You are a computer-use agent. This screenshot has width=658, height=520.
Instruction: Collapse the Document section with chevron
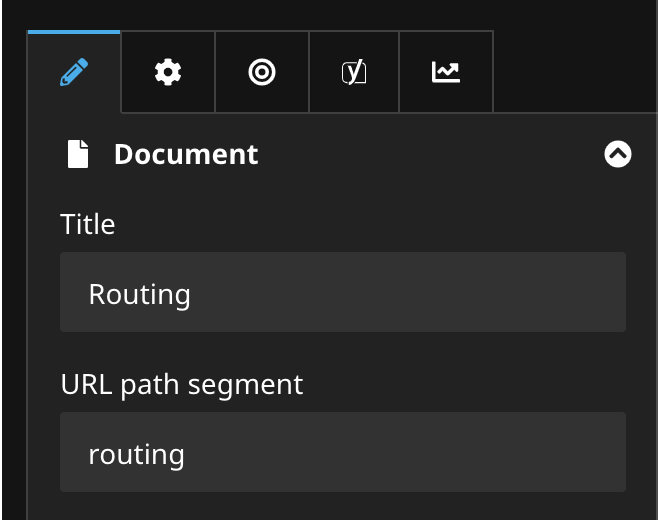tap(618, 154)
